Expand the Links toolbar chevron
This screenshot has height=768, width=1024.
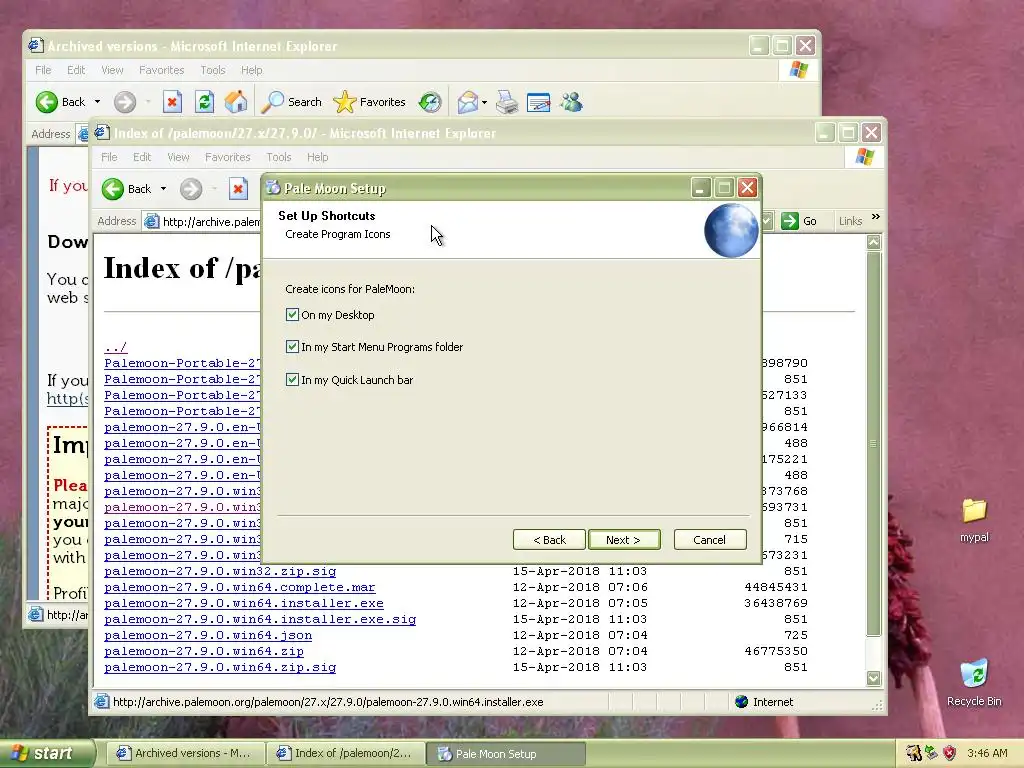coord(876,217)
